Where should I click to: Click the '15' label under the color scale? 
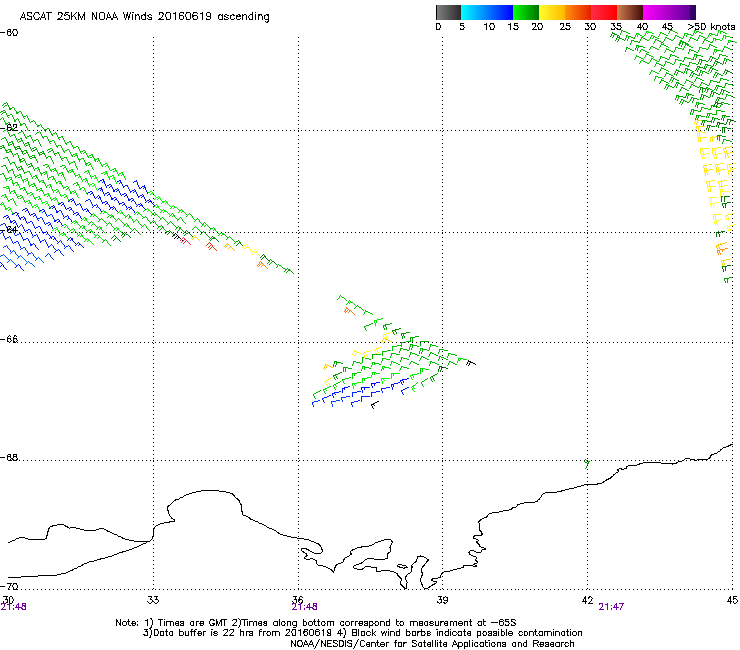[x=513, y=27]
